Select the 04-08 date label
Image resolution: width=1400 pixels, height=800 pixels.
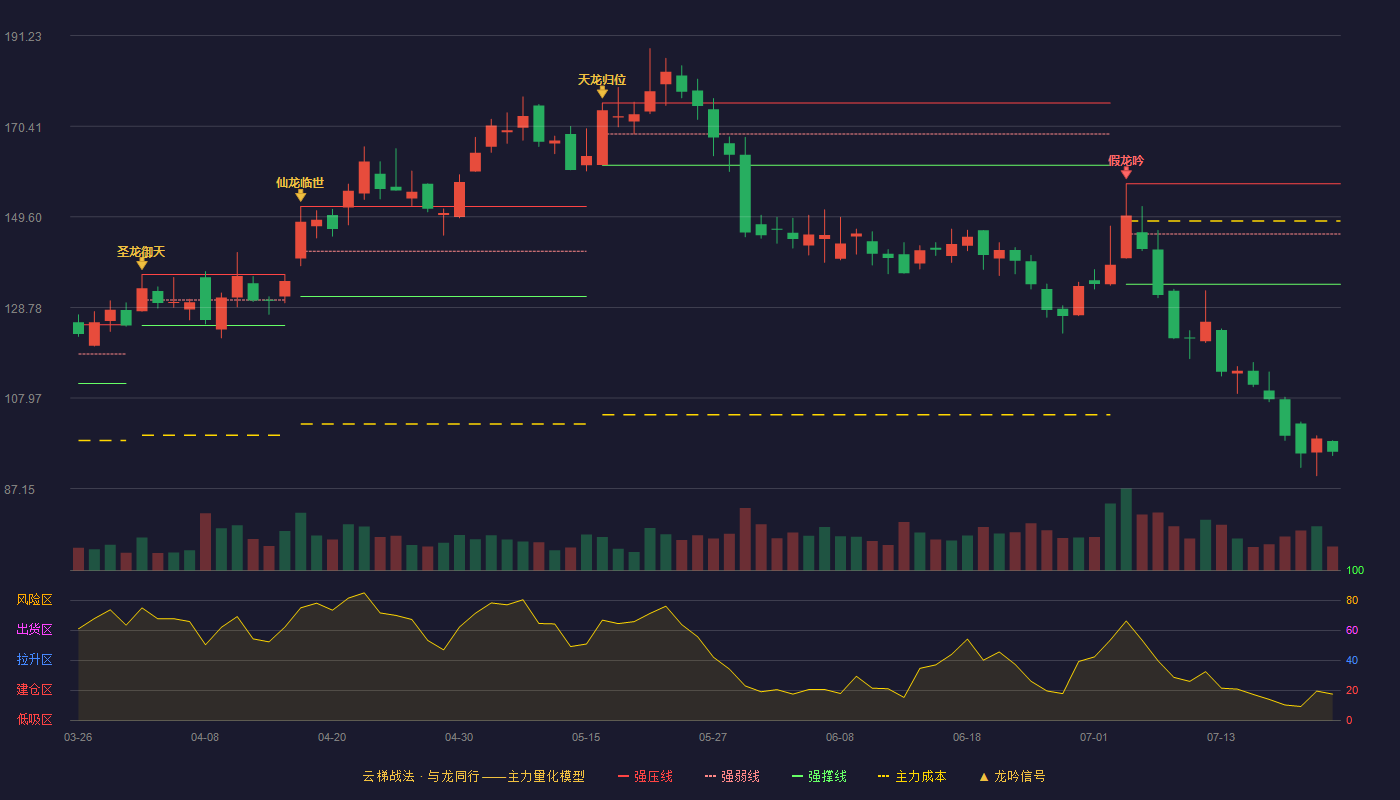point(205,737)
